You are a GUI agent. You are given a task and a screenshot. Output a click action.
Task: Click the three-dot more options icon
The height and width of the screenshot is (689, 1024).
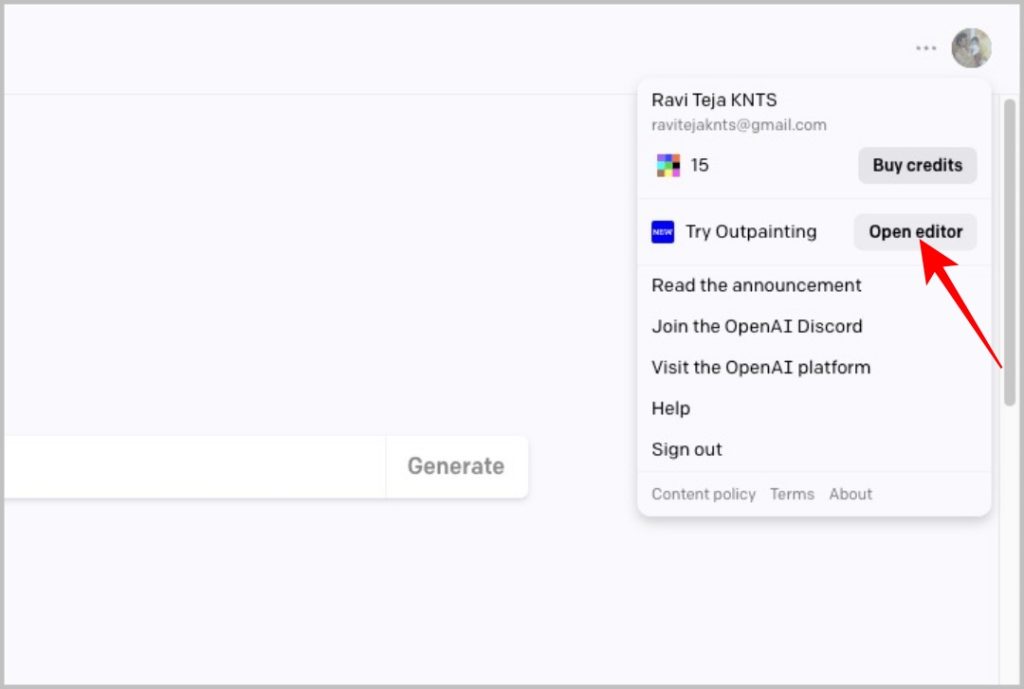tap(925, 48)
